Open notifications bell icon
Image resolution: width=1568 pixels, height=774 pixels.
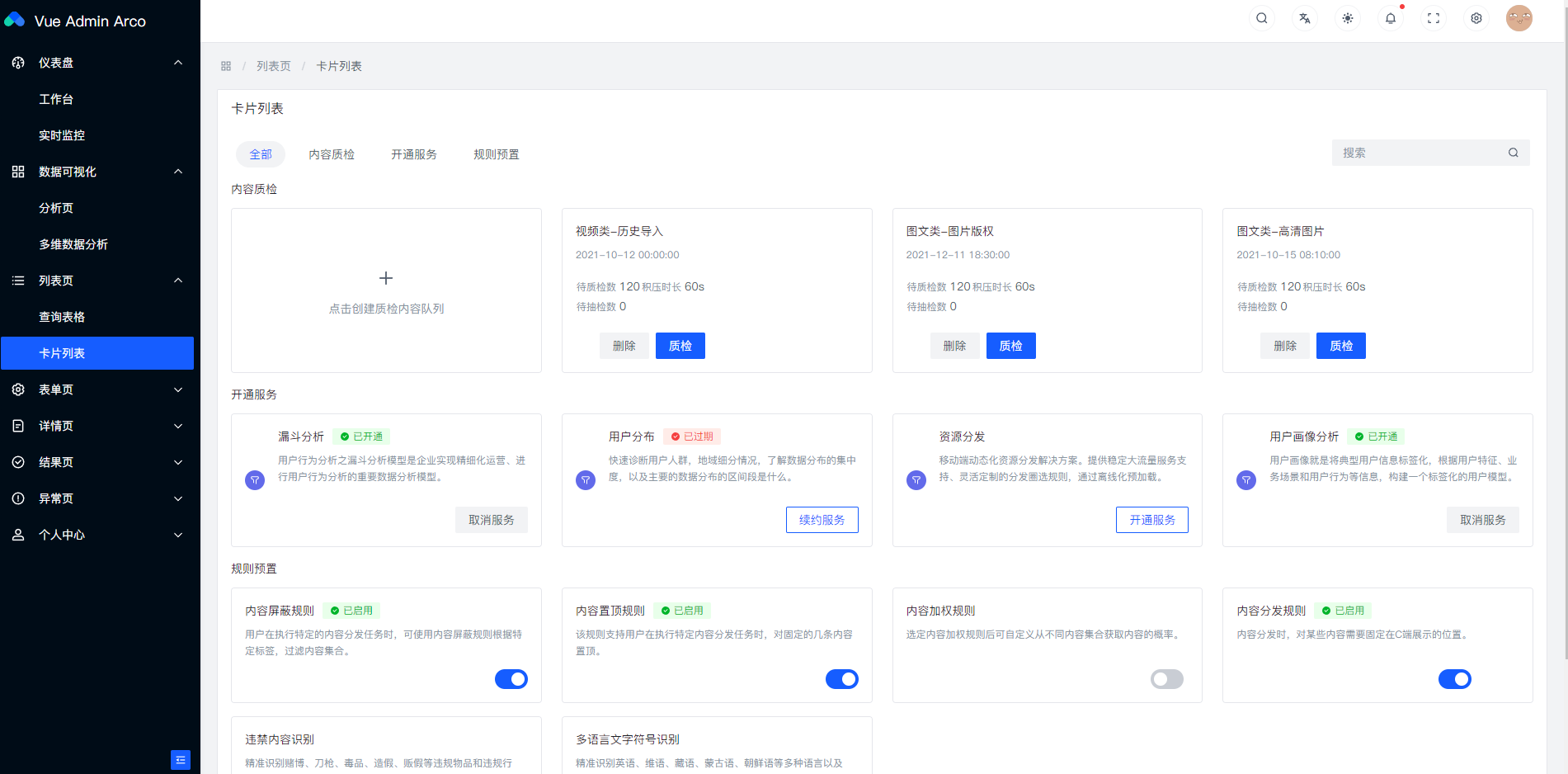[1391, 18]
